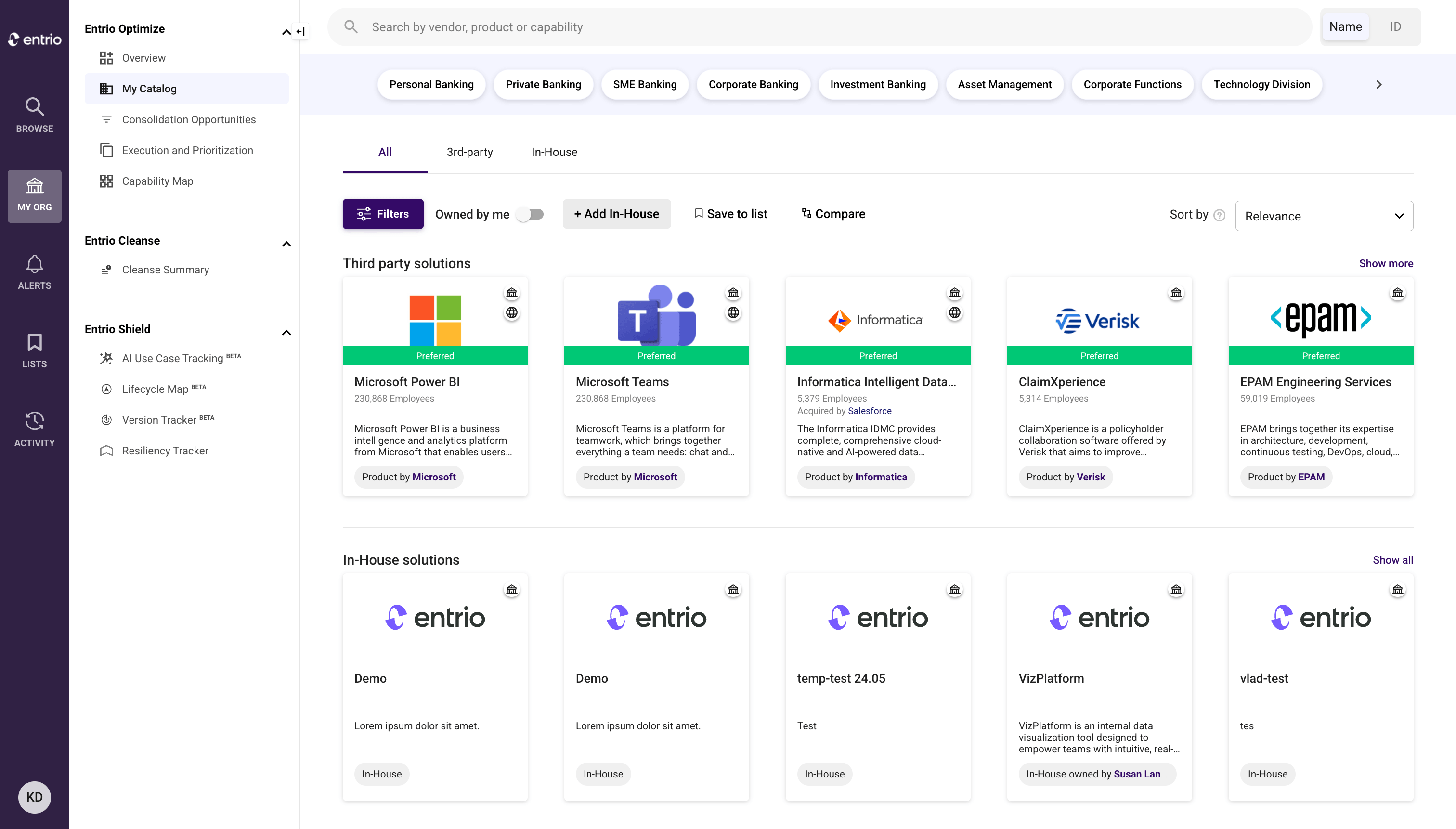The width and height of the screenshot is (1456, 829).
Task: Click the search magnifier icon
Action: (x=351, y=27)
